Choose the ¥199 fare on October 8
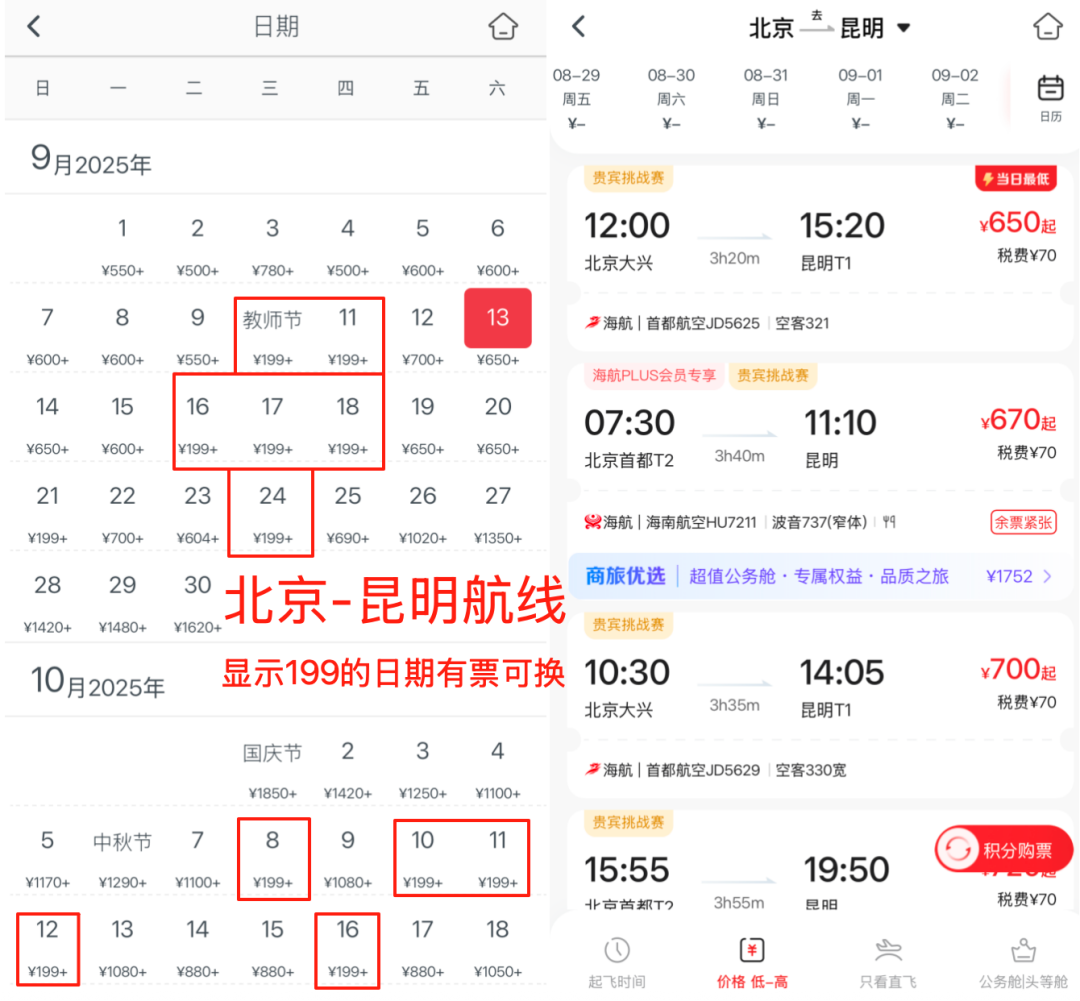The height and width of the screenshot is (1001, 1080). 273,858
